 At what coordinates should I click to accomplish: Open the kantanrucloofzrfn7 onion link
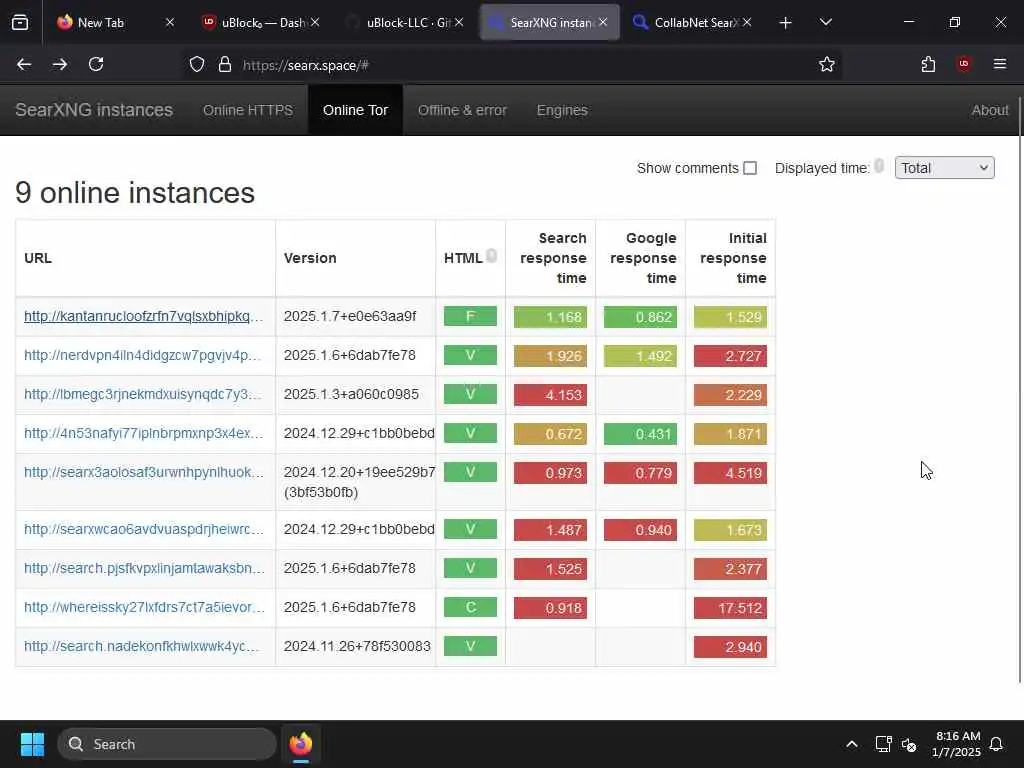point(144,316)
